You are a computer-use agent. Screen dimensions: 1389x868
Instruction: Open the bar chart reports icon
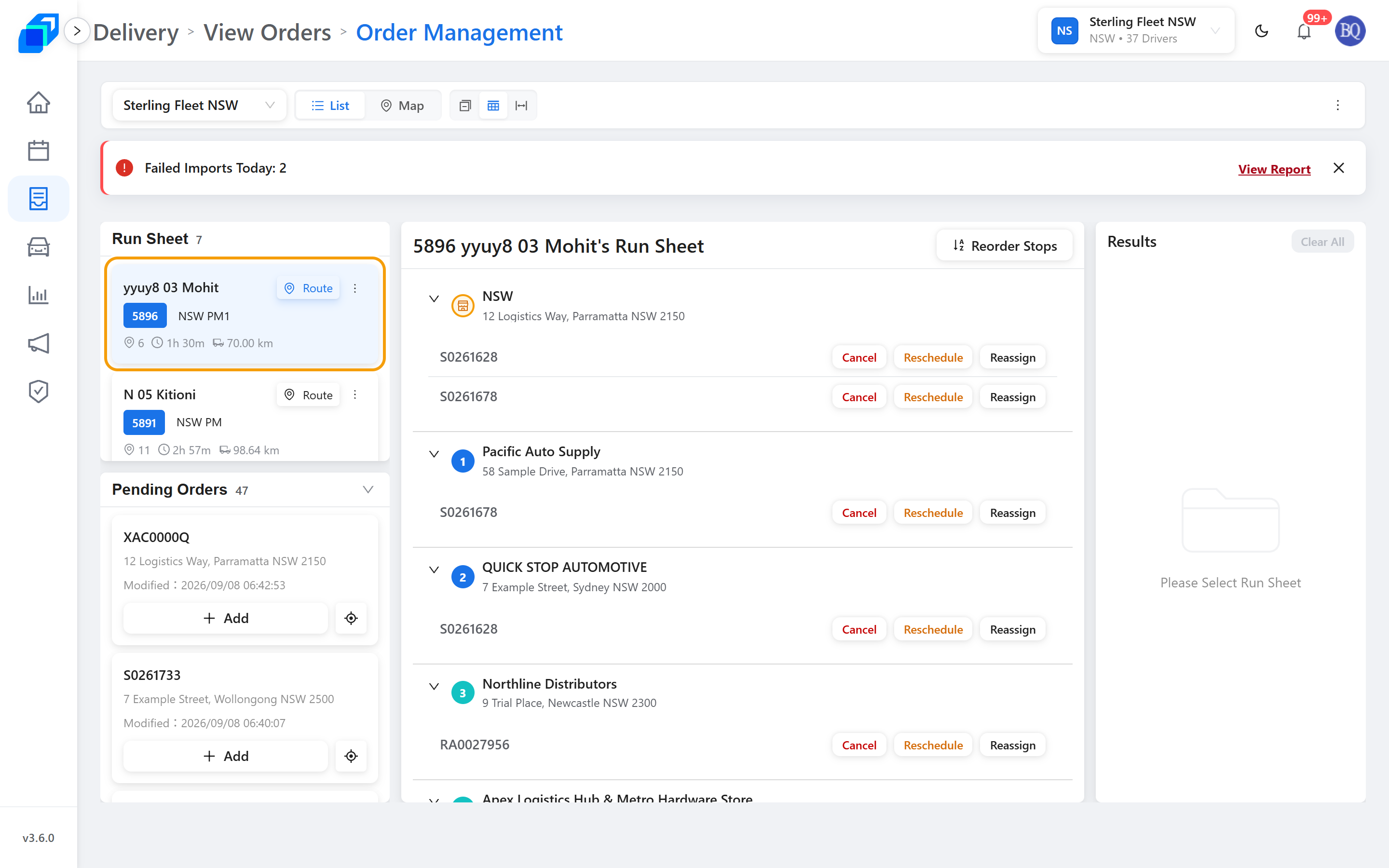point(39,295)
